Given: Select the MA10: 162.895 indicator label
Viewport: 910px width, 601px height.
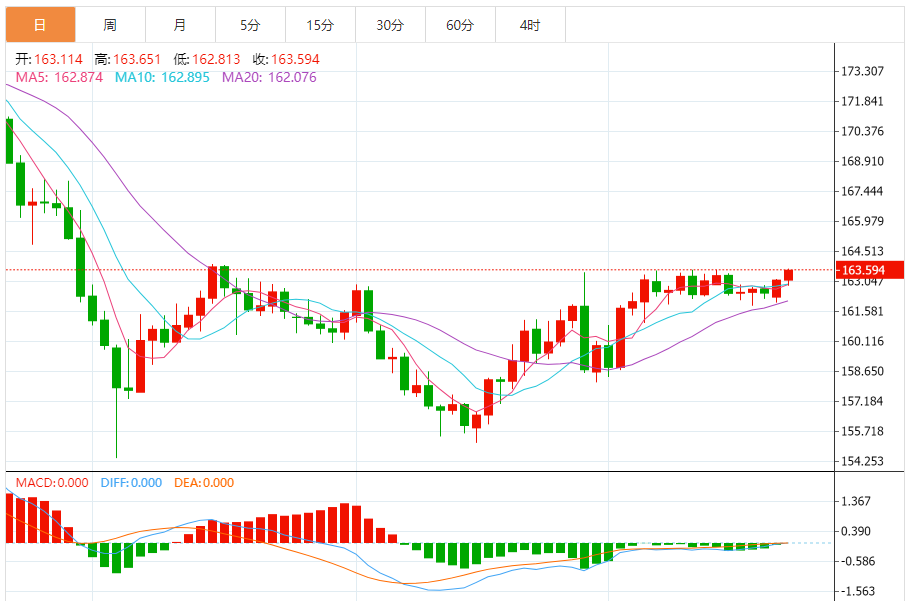Looking at the screenshot, I should click(162, 77).
